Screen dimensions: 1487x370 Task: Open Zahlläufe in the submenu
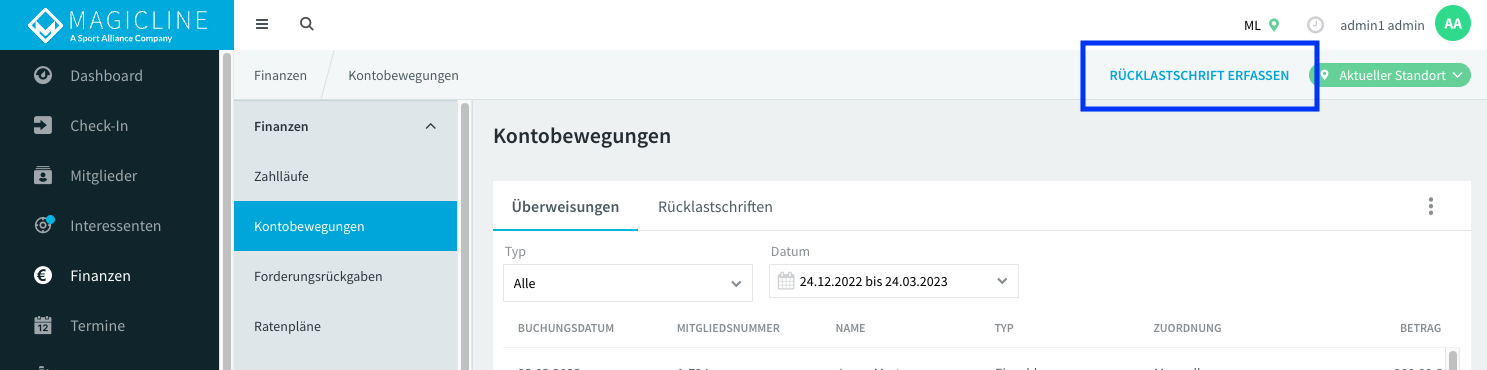click(x=346, y=176)
